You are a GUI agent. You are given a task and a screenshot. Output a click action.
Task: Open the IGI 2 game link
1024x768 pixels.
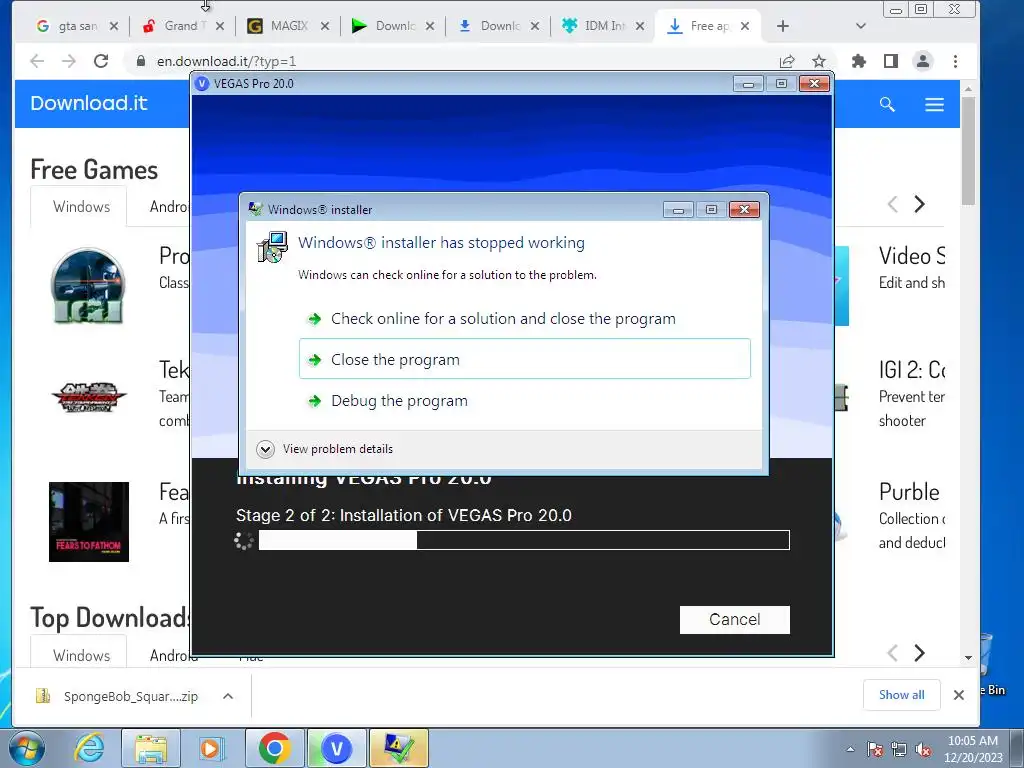pos(912,370)
